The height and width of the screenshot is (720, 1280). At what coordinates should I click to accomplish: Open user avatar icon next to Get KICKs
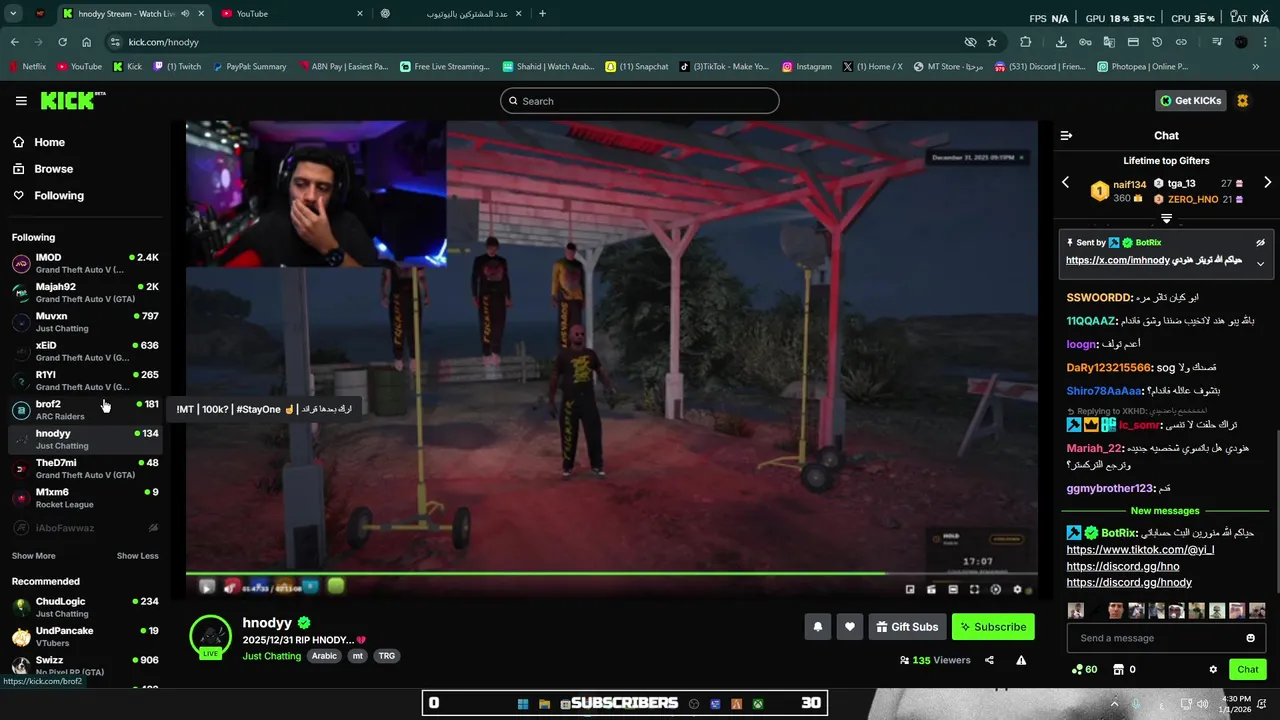[1243, 101]
